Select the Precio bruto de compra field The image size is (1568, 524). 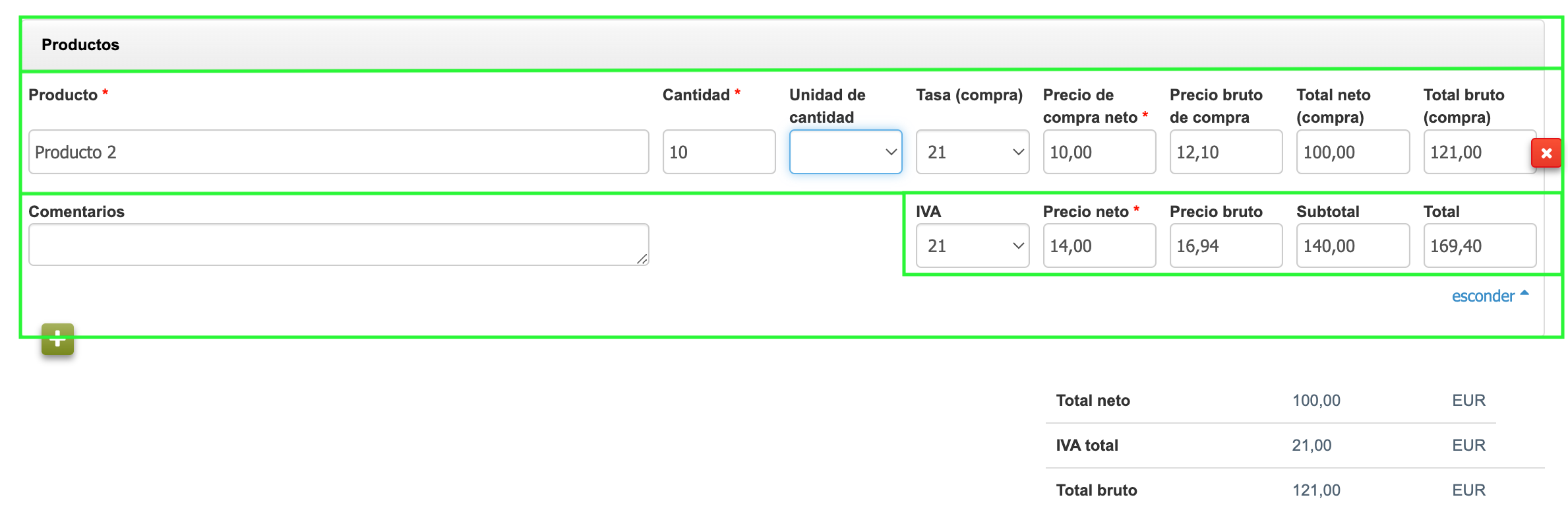(1226, 152)
